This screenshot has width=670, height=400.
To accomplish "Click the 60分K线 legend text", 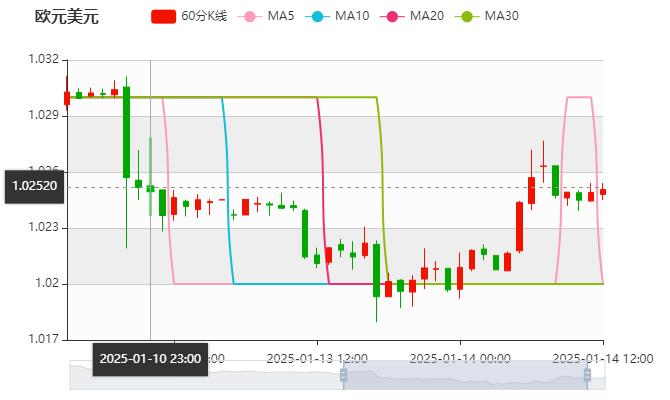I will click(x=205, y=17).
